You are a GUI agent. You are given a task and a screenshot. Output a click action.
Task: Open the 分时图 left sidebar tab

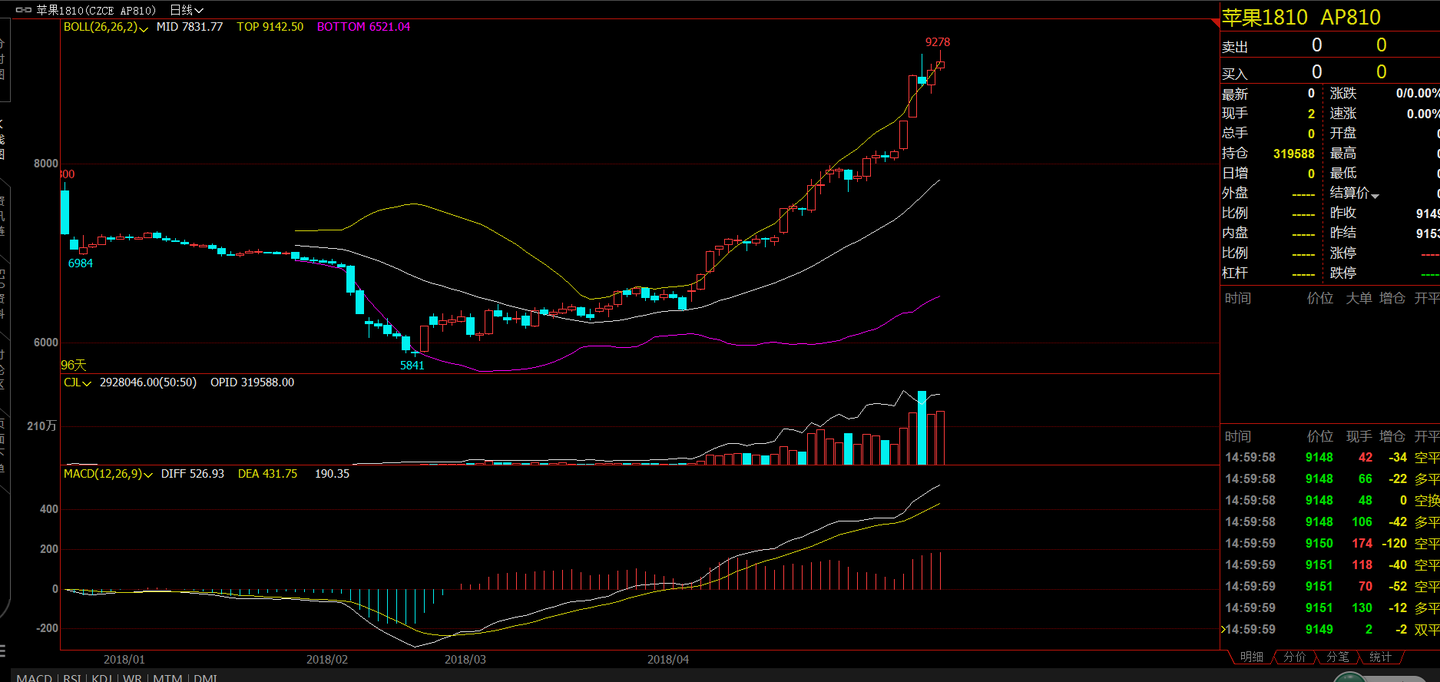point(3,62)
